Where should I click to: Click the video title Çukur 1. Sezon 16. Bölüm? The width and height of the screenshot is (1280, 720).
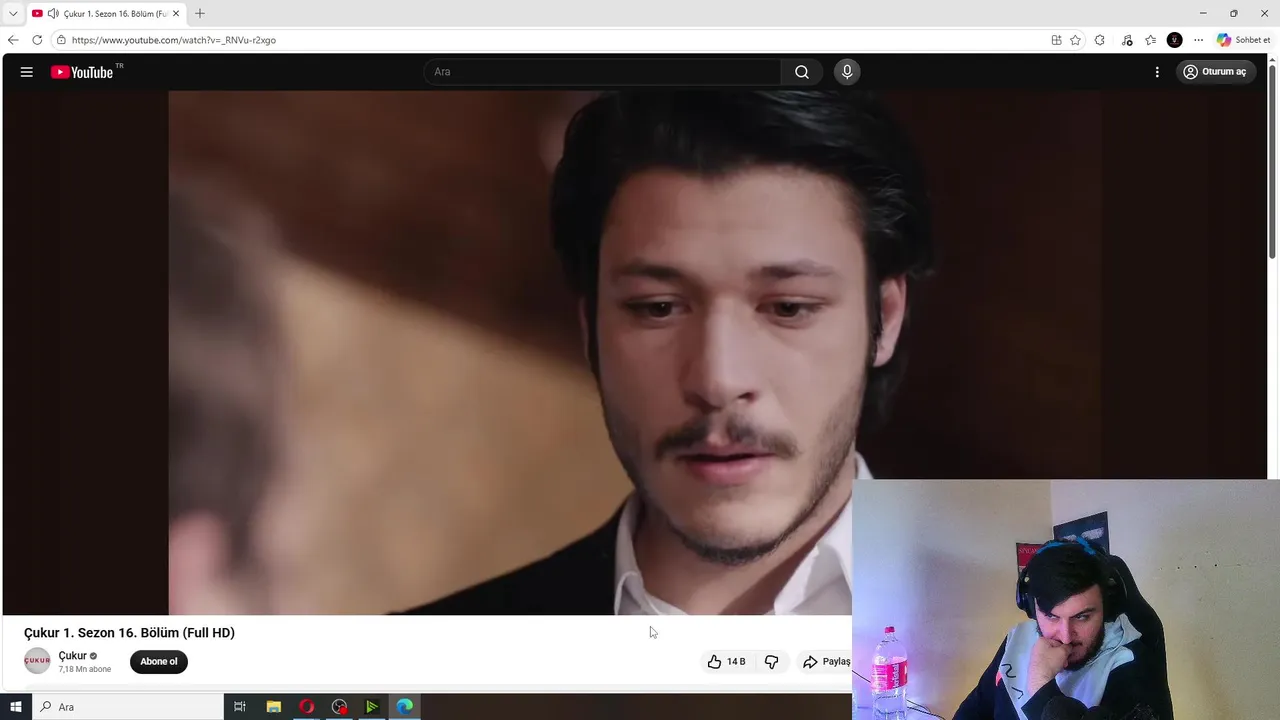pyautogui.click(x=129, y=633)
